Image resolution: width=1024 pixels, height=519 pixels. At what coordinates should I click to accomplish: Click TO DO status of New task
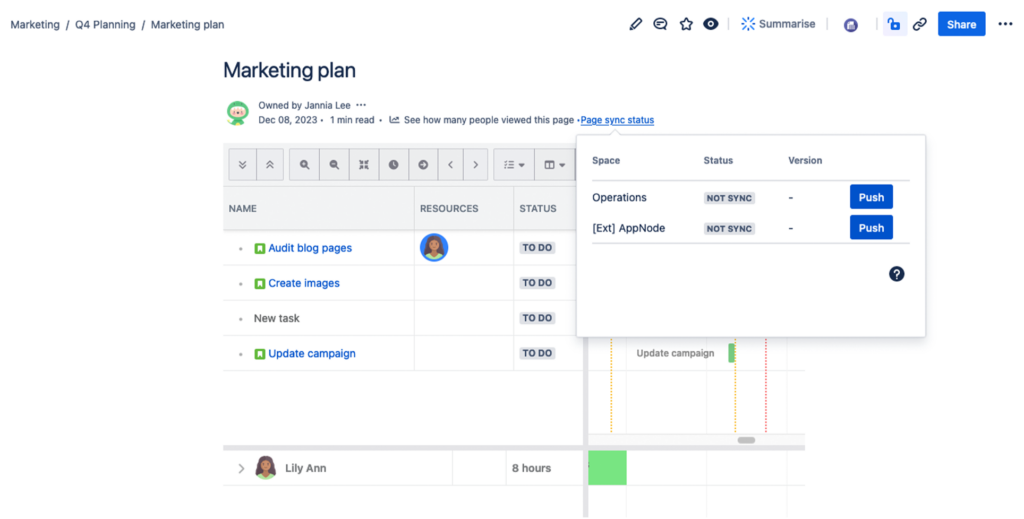537,319
